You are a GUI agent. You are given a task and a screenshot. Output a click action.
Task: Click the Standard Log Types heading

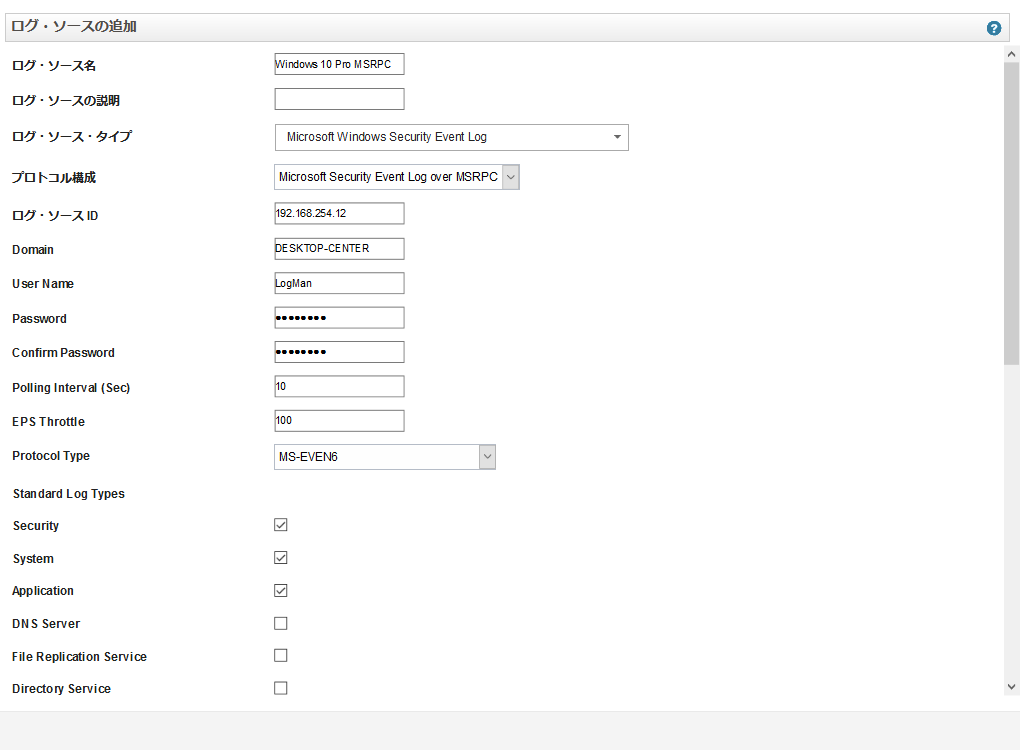[69, 494]
